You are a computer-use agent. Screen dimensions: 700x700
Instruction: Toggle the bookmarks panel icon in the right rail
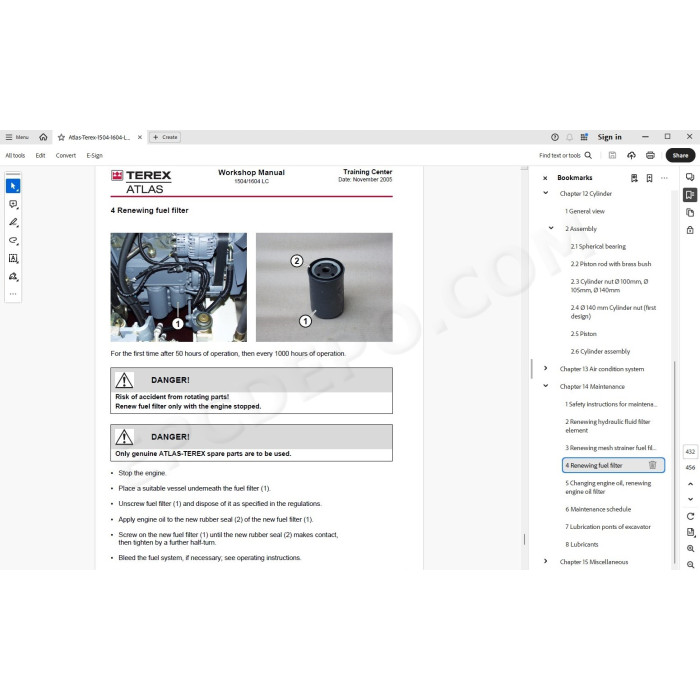(x=690, y=195)
